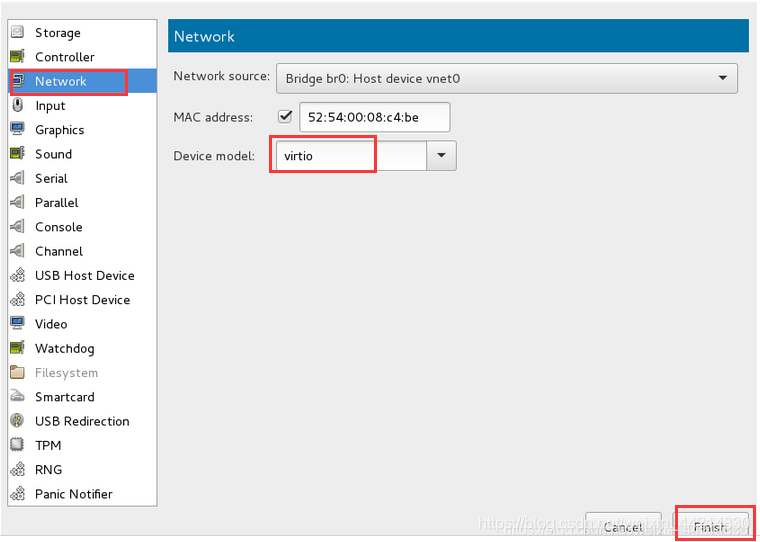Image resolution: width=760 pixels, height=542 pixels.
Task: Click the Watchdog card icon
Action: (17, 348)
